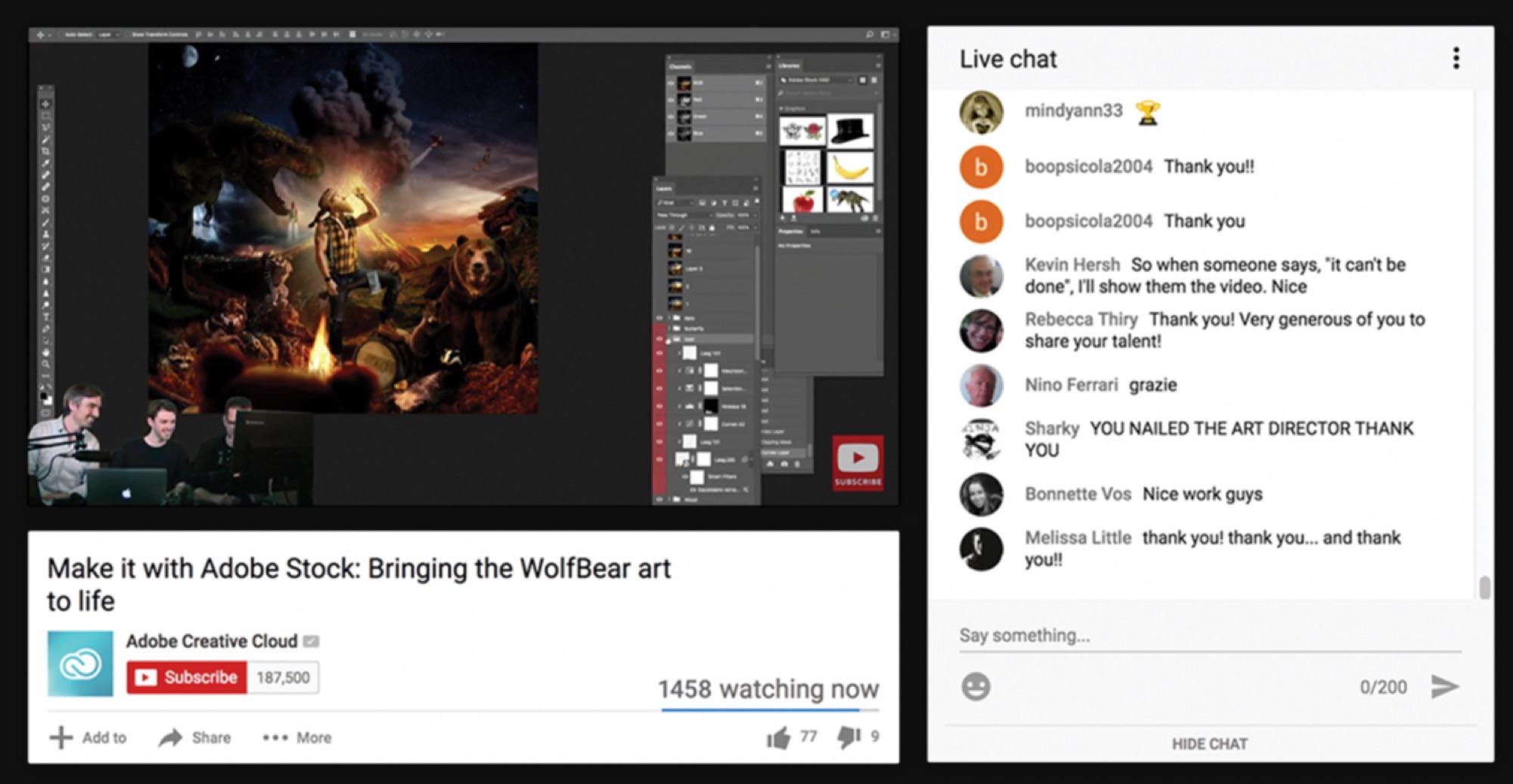Enable the Auto-Select checkbox
The height and width of the screenshot is (784, 1513).
click(x=61, y=35)
